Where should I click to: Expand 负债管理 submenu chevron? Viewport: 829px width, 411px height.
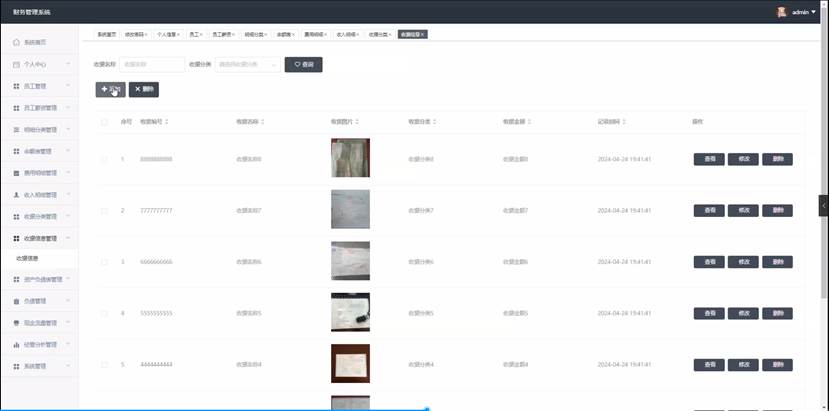[68, 301]
